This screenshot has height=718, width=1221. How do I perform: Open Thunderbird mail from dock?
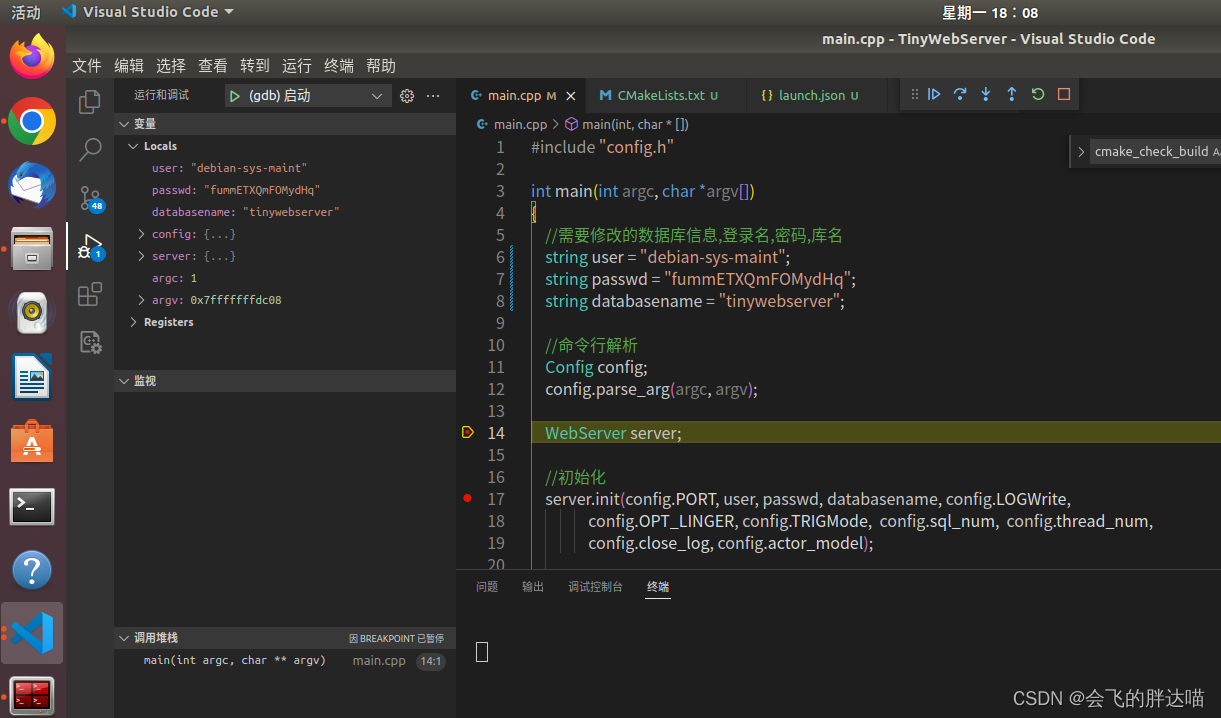pos(32,185)
